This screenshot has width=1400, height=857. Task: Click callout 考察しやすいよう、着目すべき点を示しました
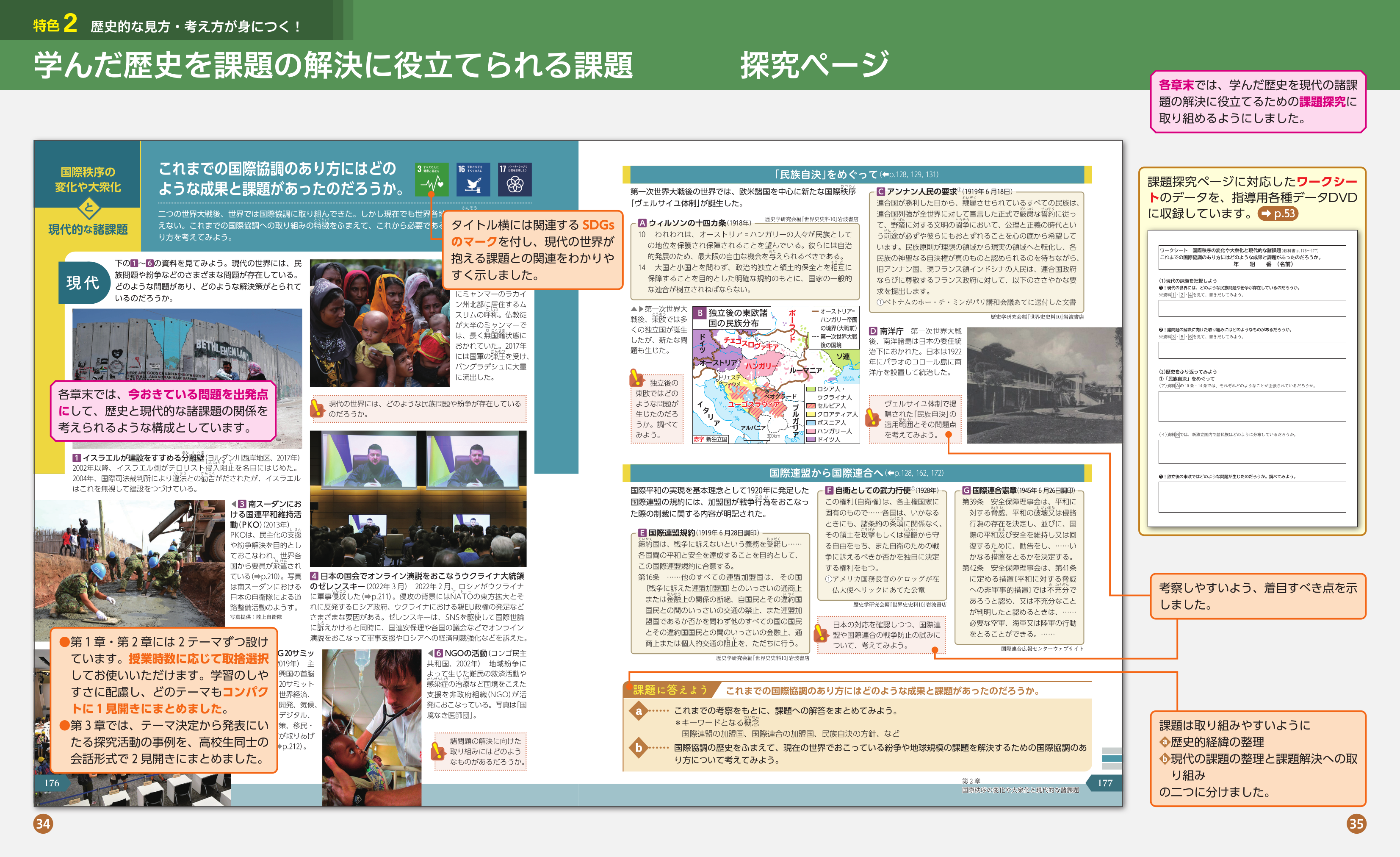(1258, 596)
